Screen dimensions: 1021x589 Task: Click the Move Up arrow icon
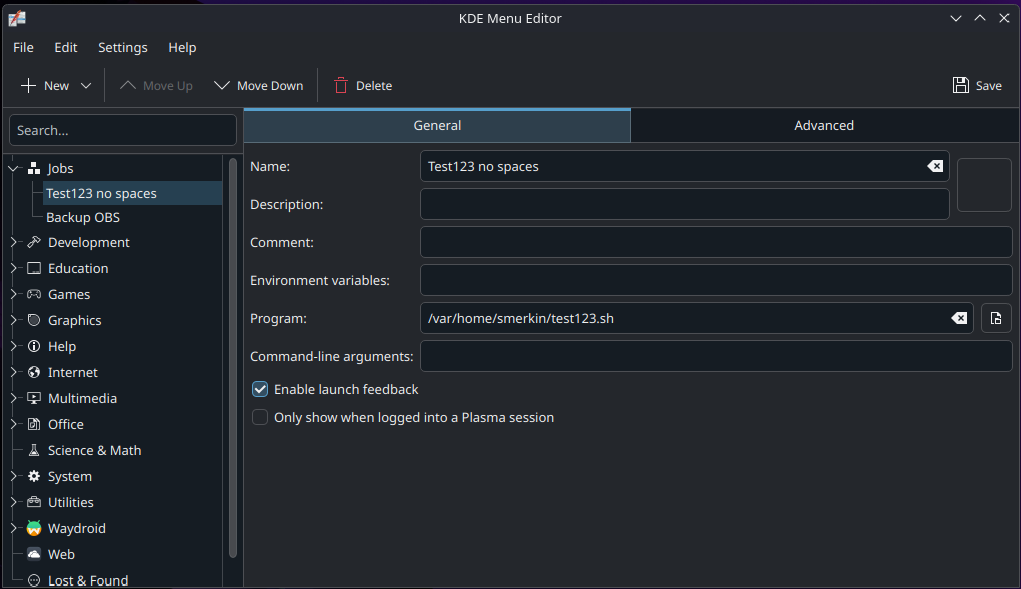[x=127, y=85]
